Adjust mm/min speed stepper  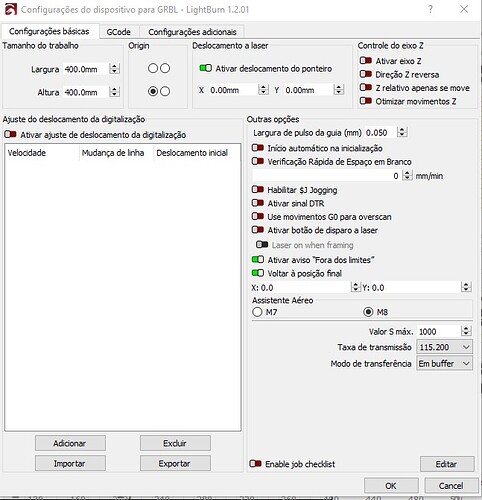(407, 175)
